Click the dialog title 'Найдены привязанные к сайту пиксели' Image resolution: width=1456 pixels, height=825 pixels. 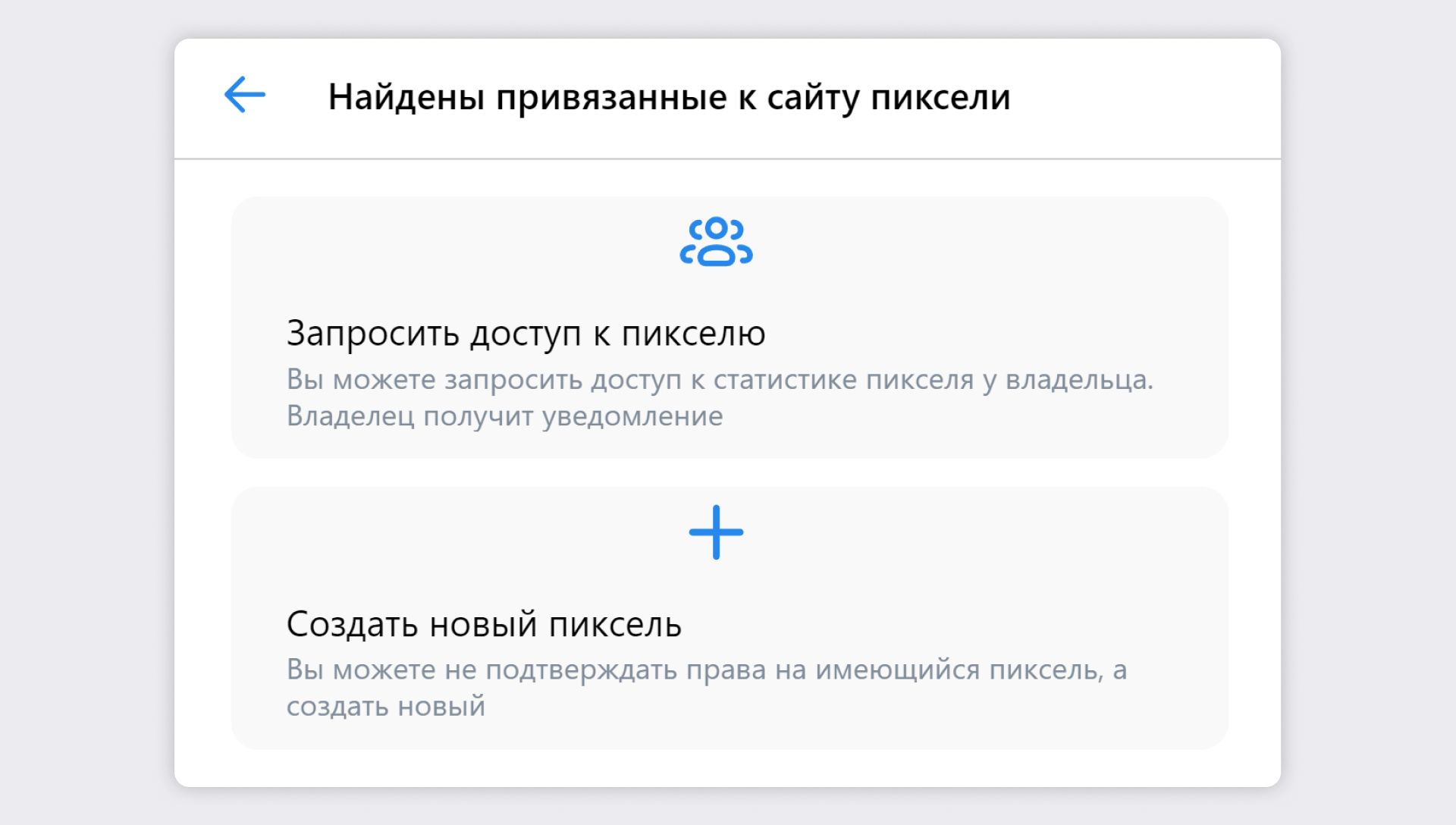pos(669,97)
